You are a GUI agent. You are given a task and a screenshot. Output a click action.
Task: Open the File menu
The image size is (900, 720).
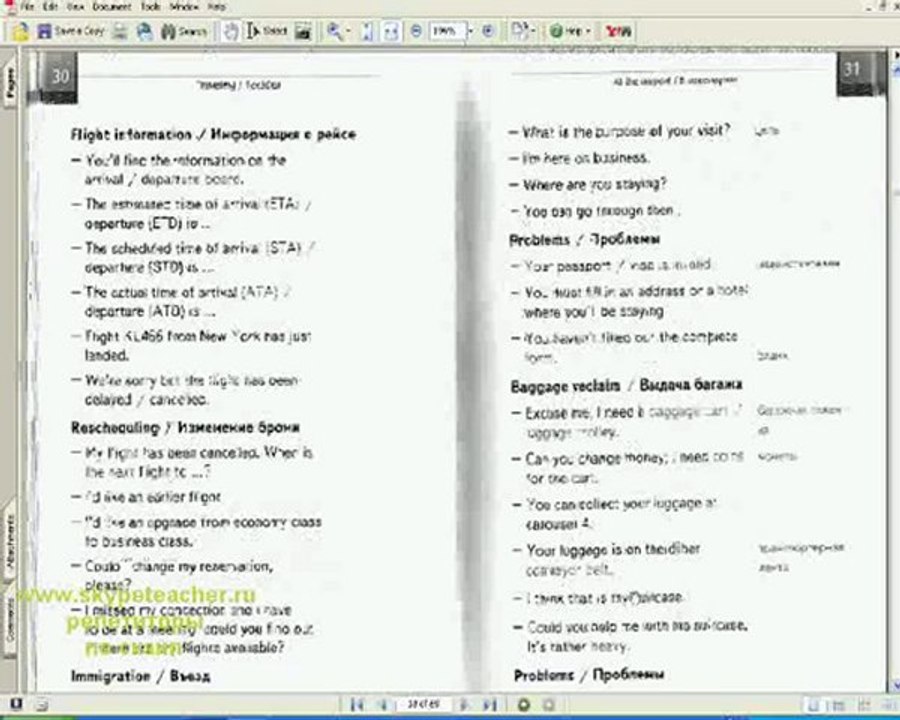(x=27, y=7)
